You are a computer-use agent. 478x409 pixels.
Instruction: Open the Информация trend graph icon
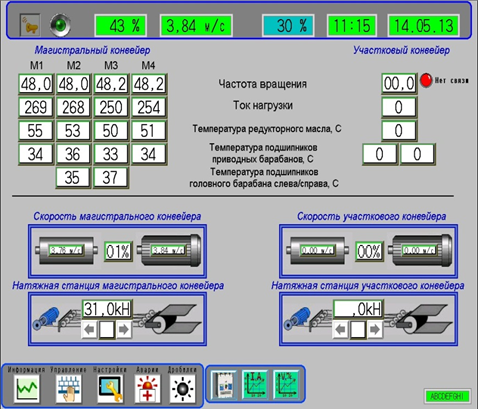click(x=27, y=388)
